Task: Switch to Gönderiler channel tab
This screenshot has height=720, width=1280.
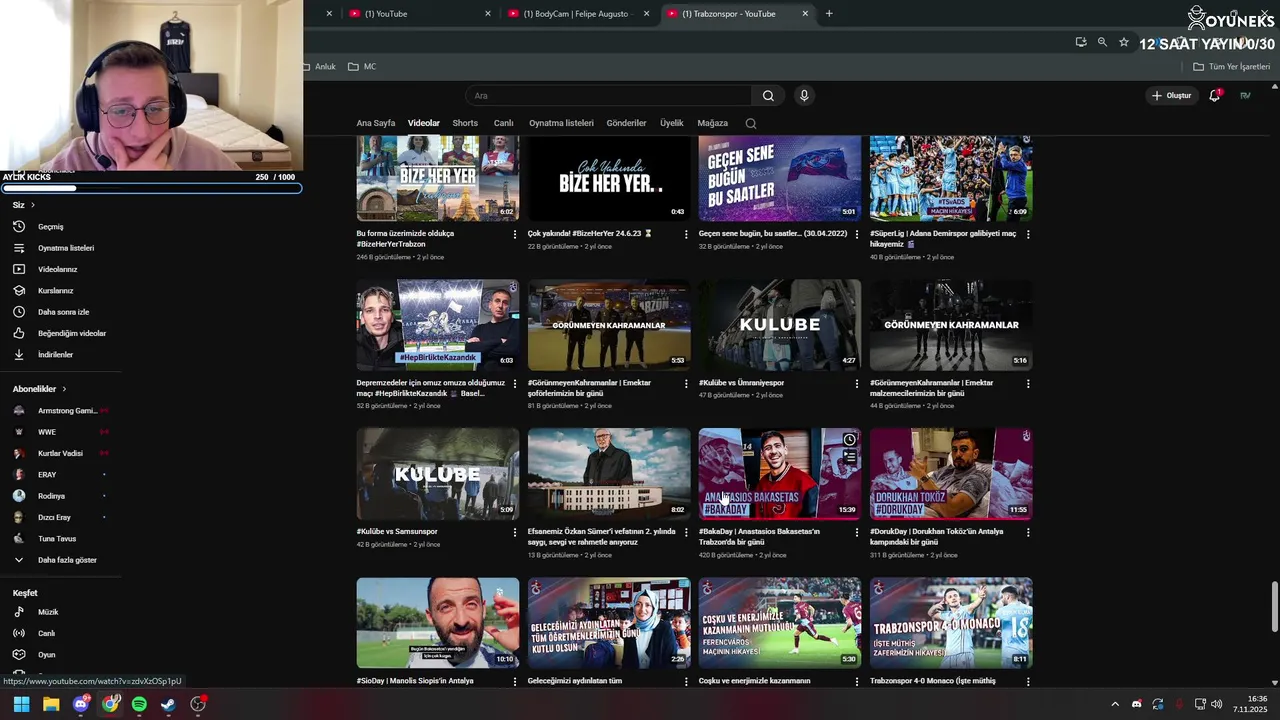Action: click(x=626, y=123)
